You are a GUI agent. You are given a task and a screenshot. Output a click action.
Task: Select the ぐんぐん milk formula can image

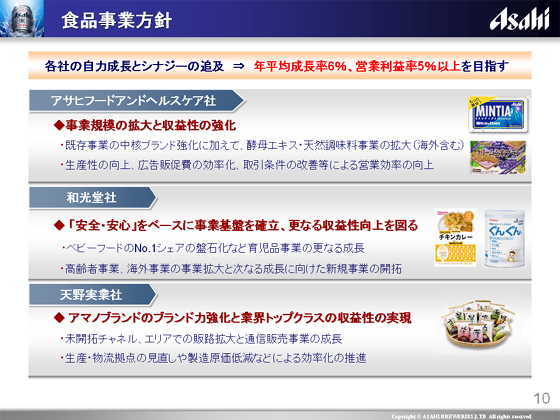[x=505, y=239]
